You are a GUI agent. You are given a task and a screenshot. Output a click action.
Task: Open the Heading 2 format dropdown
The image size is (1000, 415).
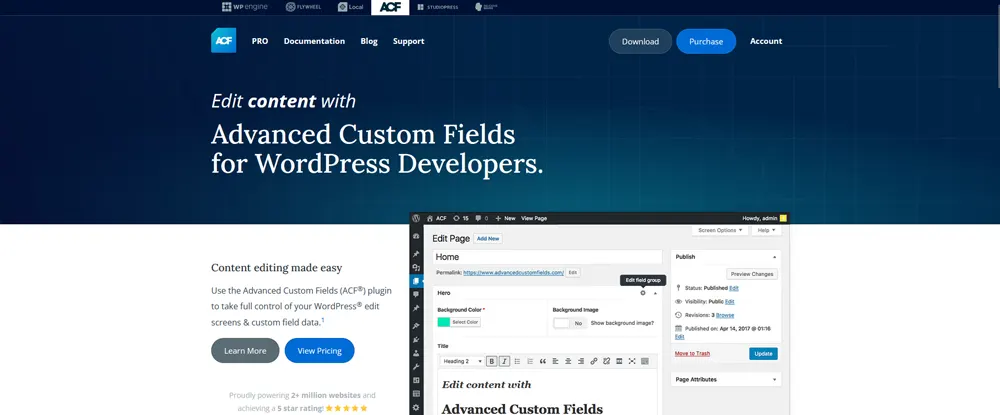(463, 361)
